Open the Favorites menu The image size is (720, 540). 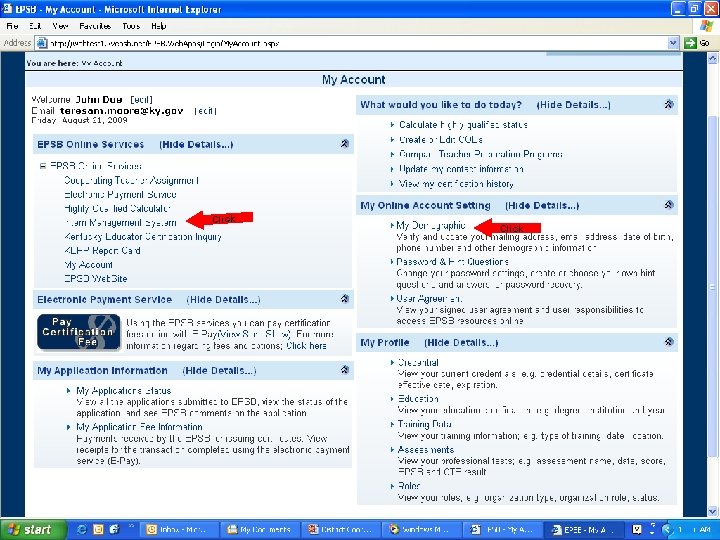pyautogui.click(x=95, y=26)
